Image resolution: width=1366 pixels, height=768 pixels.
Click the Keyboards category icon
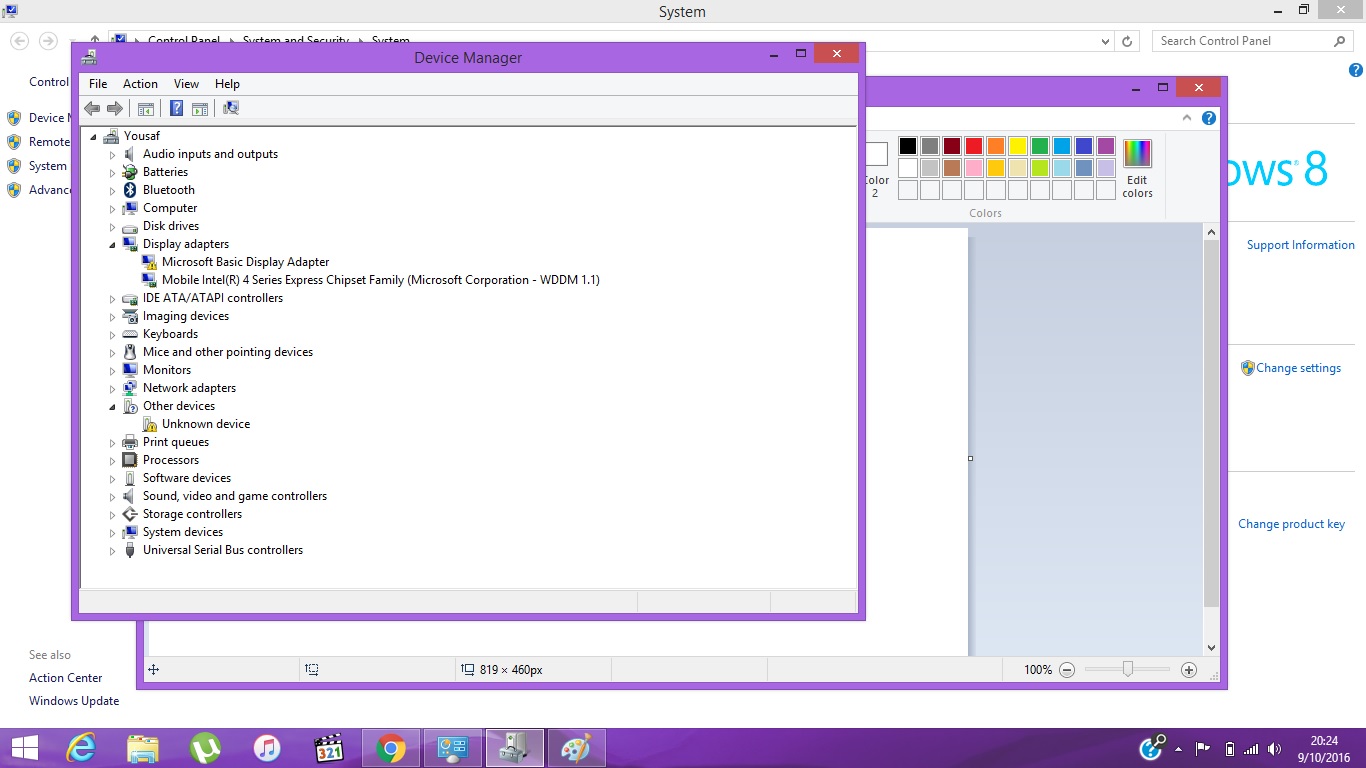[x=130, y=334]
